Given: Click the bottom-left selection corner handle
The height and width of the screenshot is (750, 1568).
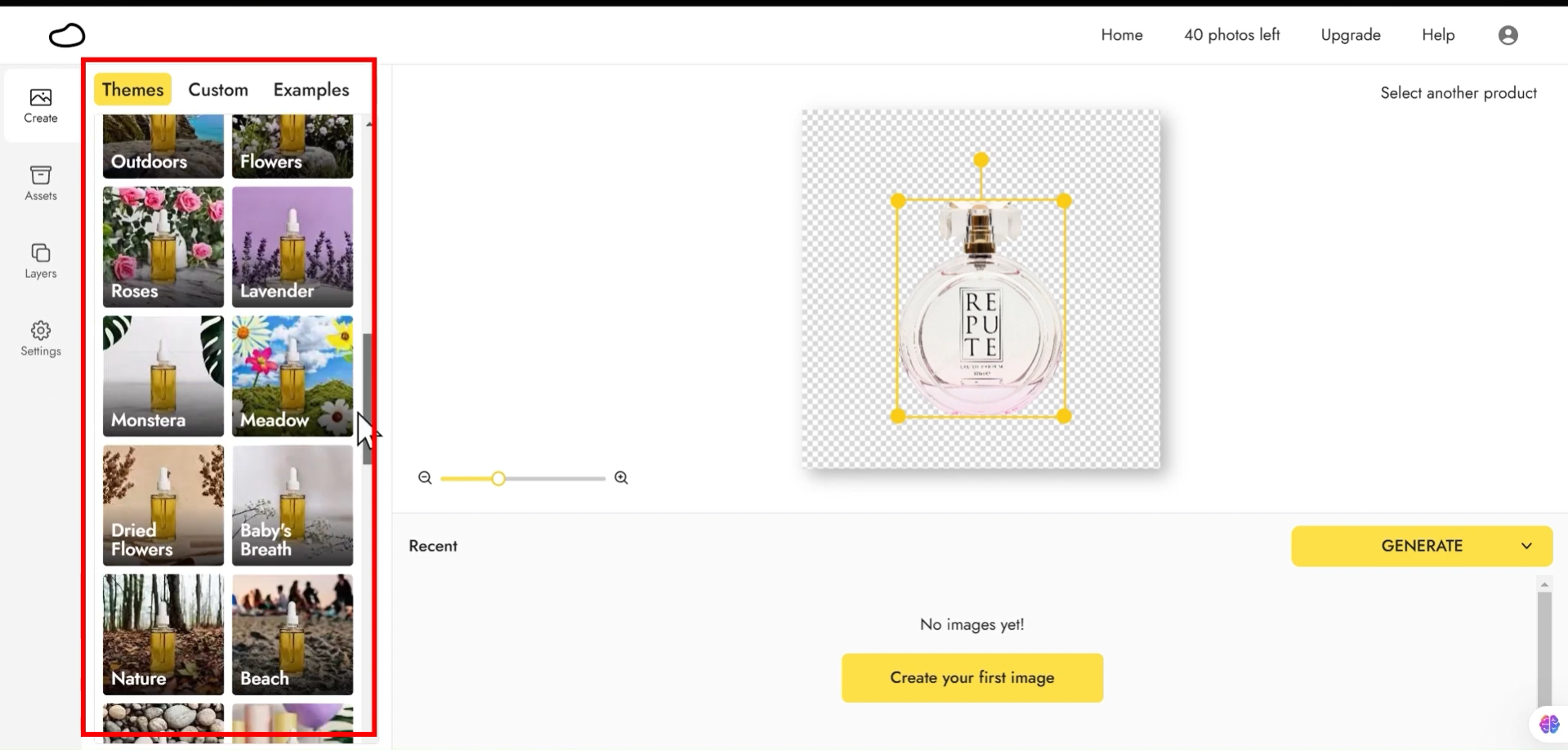Looking at the screenshot, I should pyautogui.click(x=898, y=416).
